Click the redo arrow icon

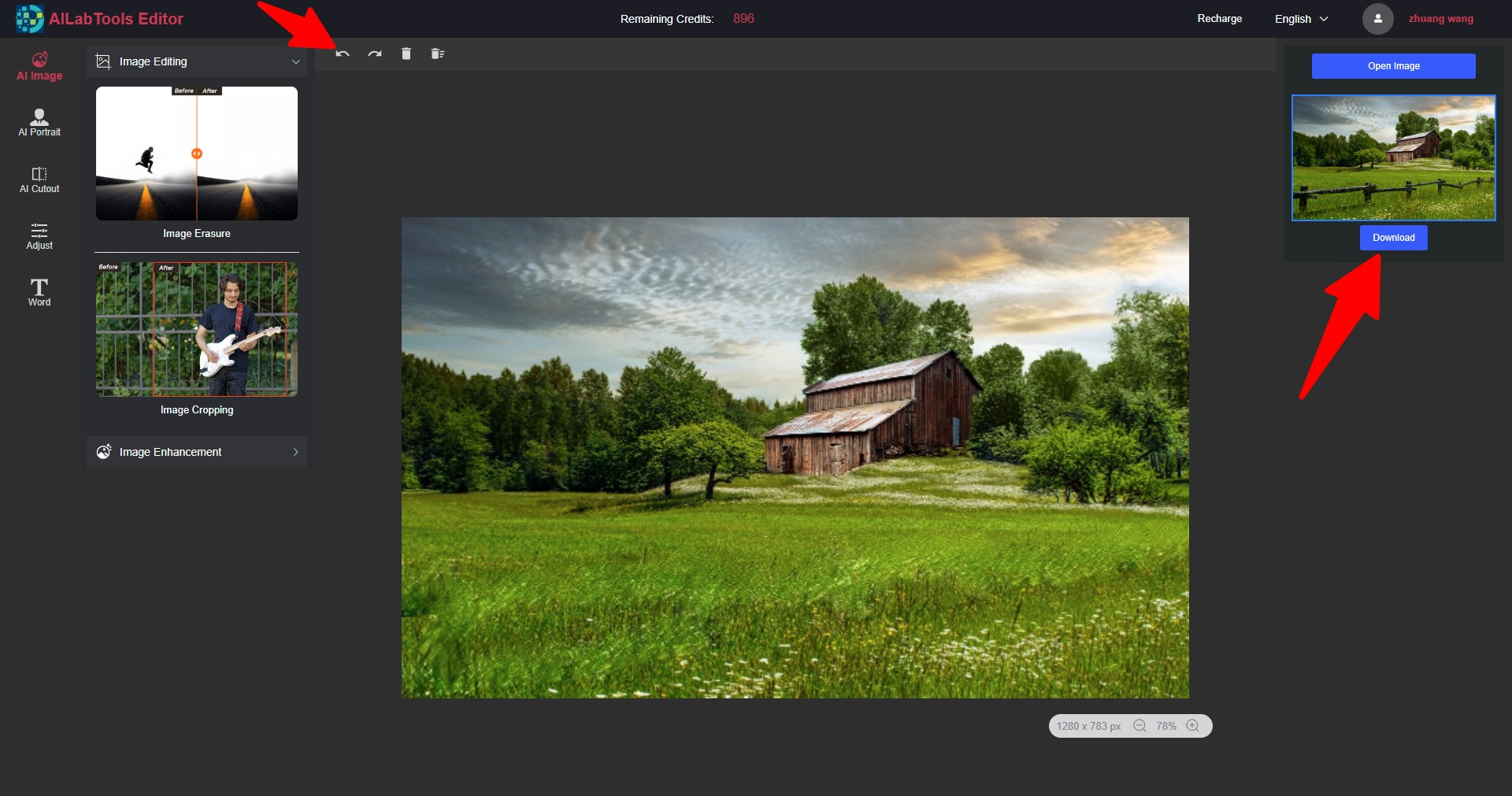coord(375,54)
